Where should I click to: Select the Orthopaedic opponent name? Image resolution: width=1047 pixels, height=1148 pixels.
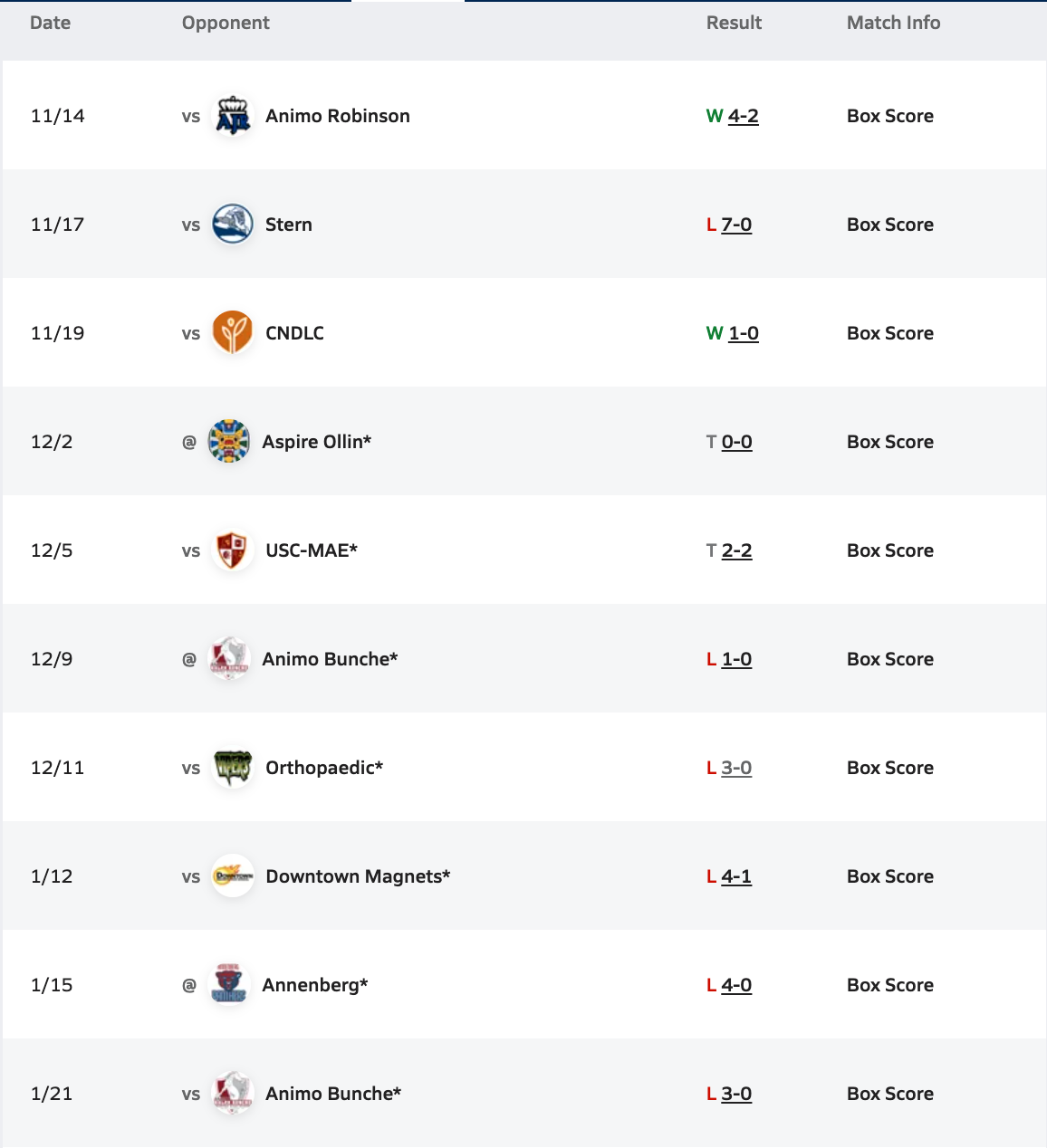pos(324,768)
